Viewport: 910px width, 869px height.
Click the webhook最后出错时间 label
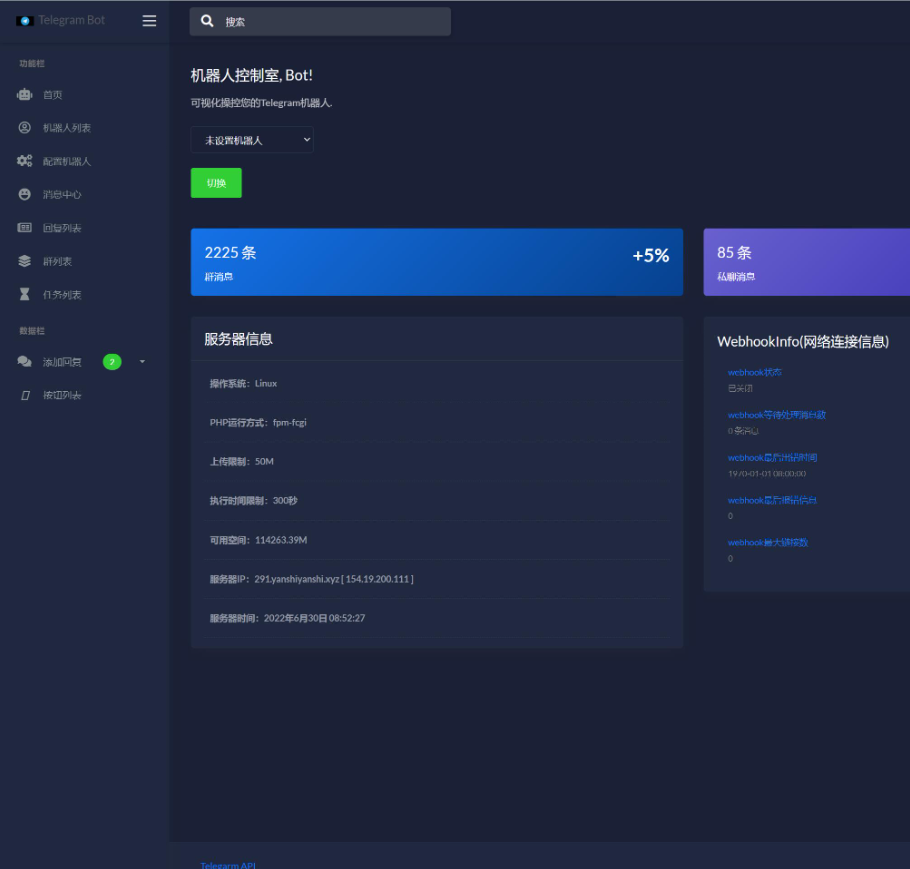772,457
